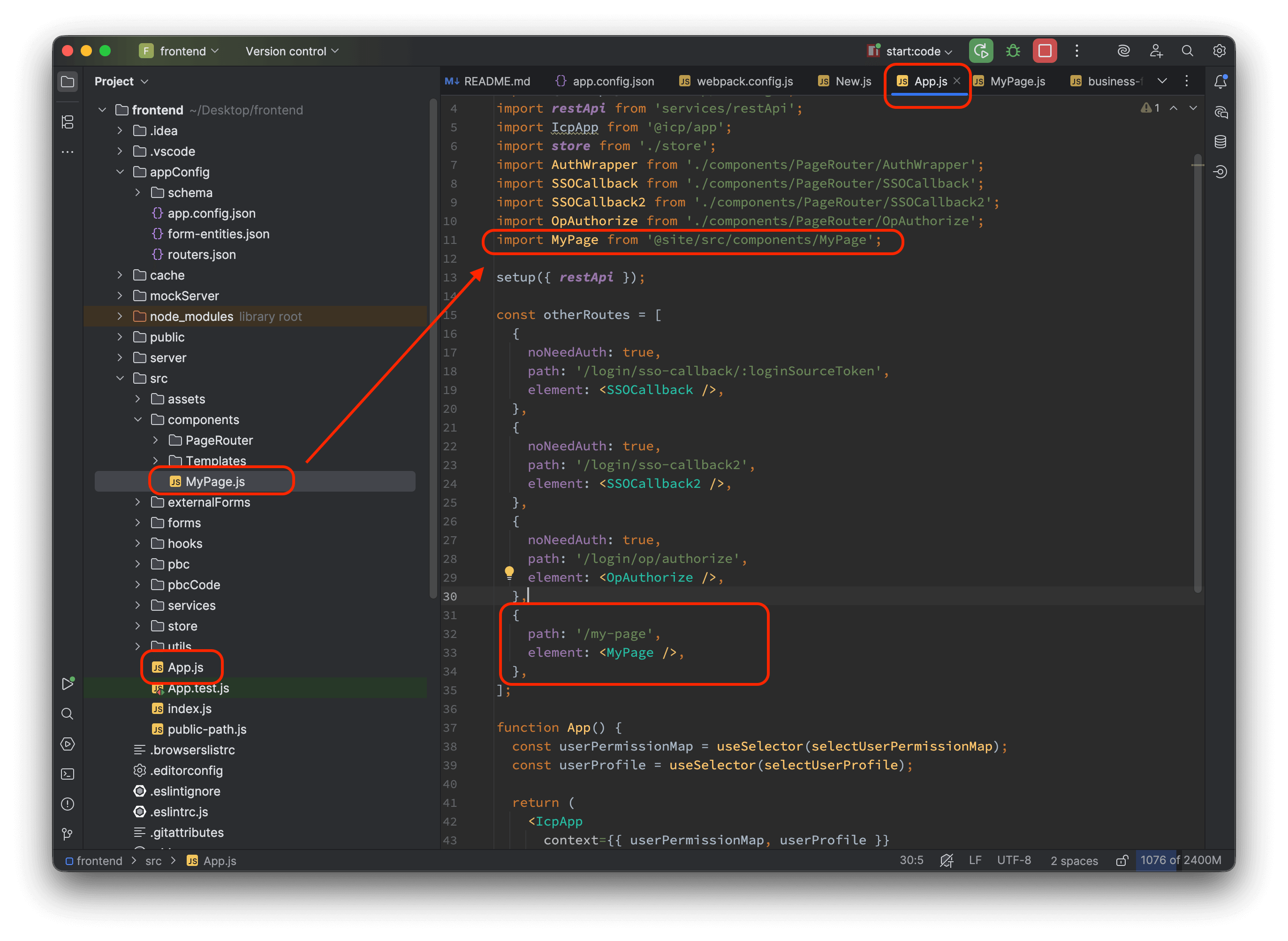Show hidden editor tabs chevron
1288x941 pixels.
point(1162,81)
